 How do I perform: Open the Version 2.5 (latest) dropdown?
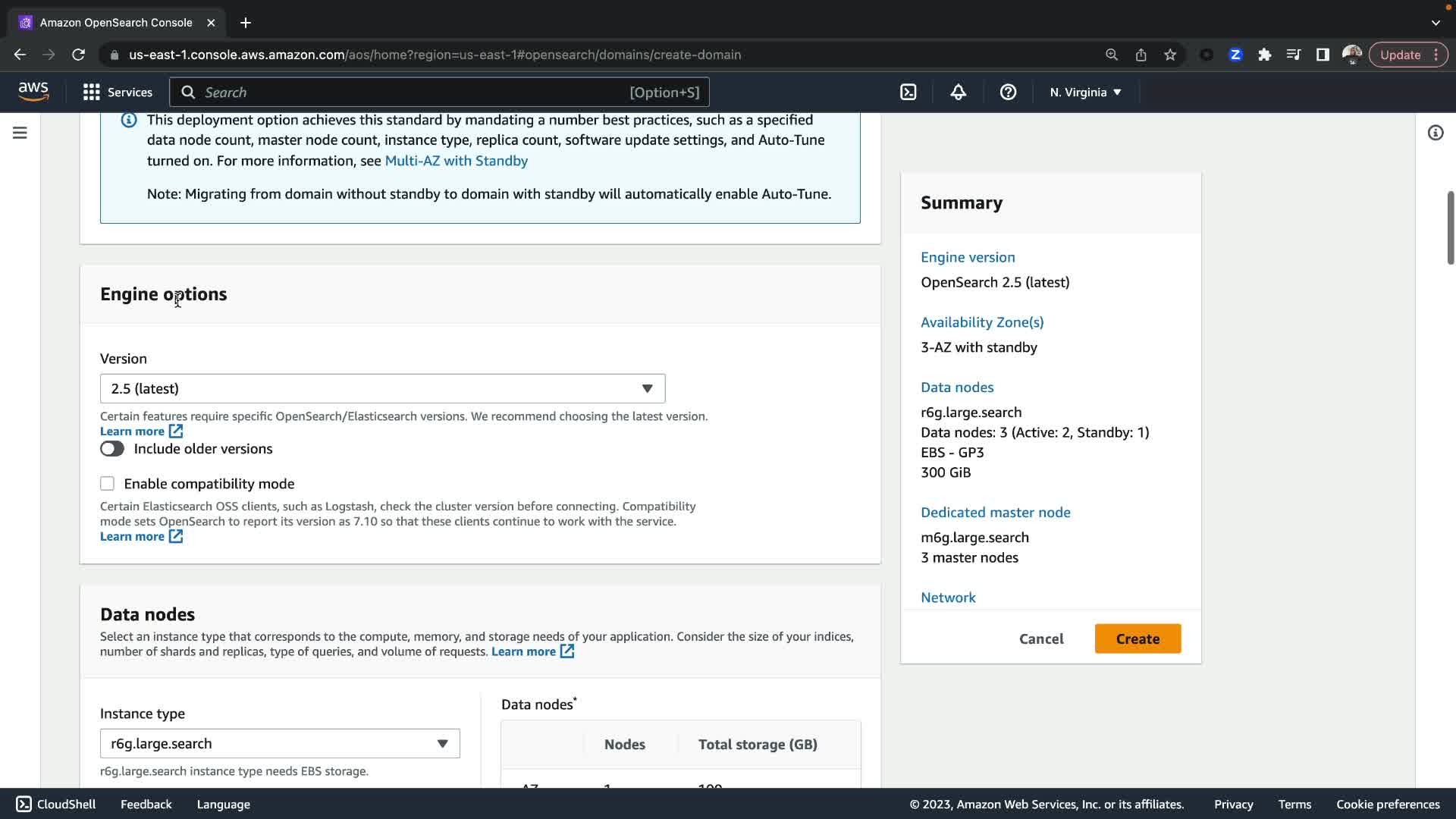[x=382, y=389]
